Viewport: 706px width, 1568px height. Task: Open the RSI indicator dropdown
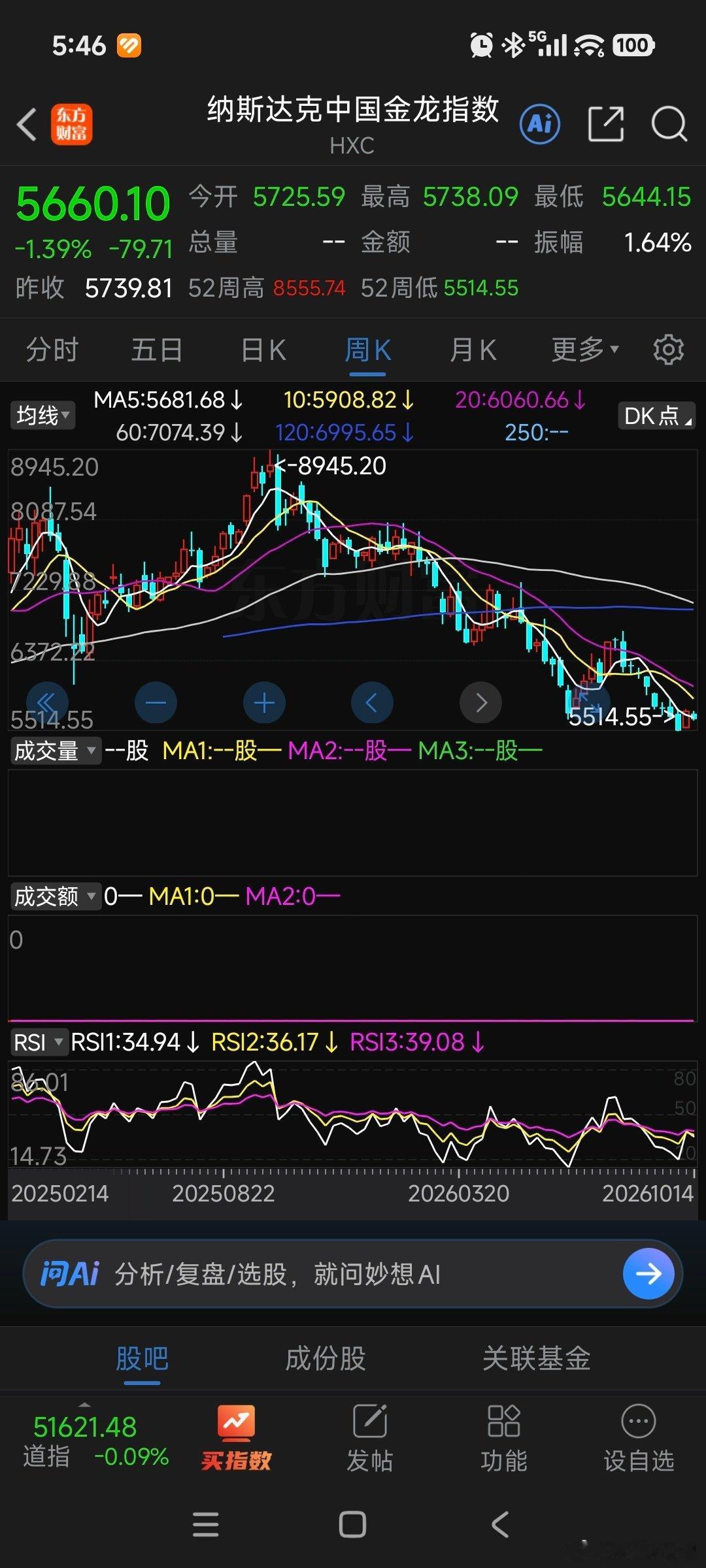coord(39,1042)
